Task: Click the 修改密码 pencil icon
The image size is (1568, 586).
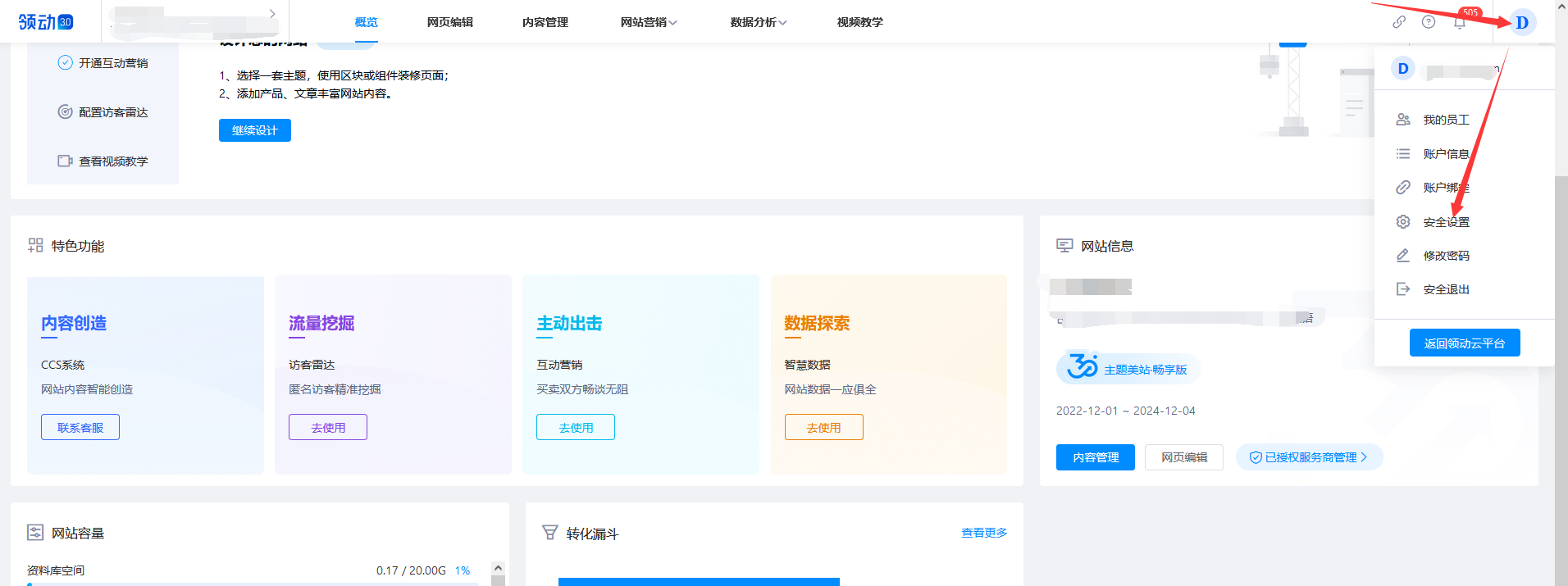Action: [x=1403, y=256]
